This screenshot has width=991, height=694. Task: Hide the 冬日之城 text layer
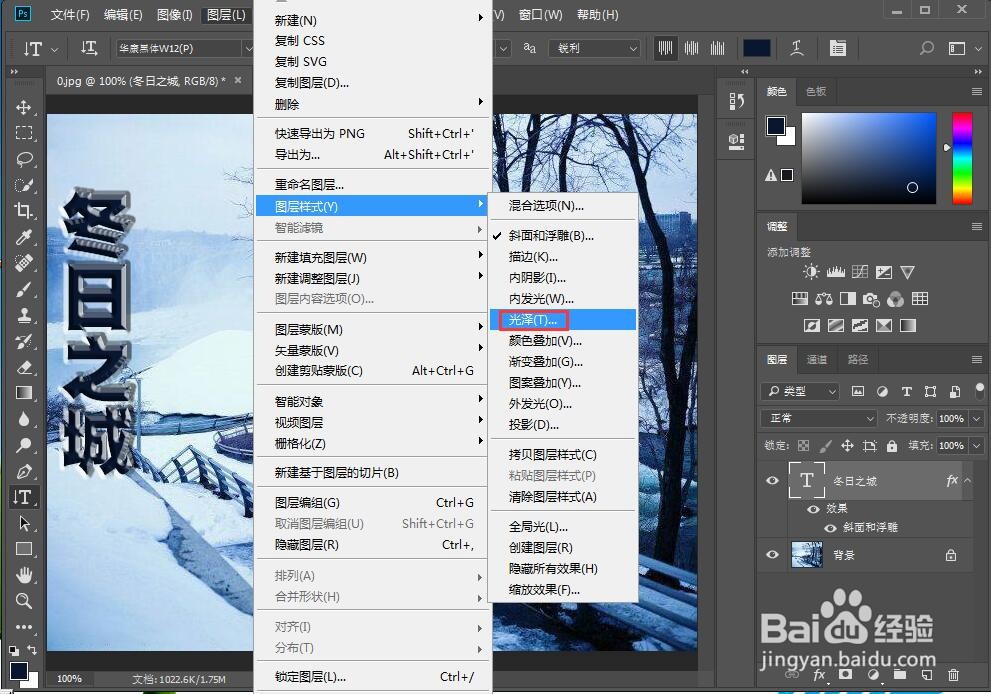772,481
